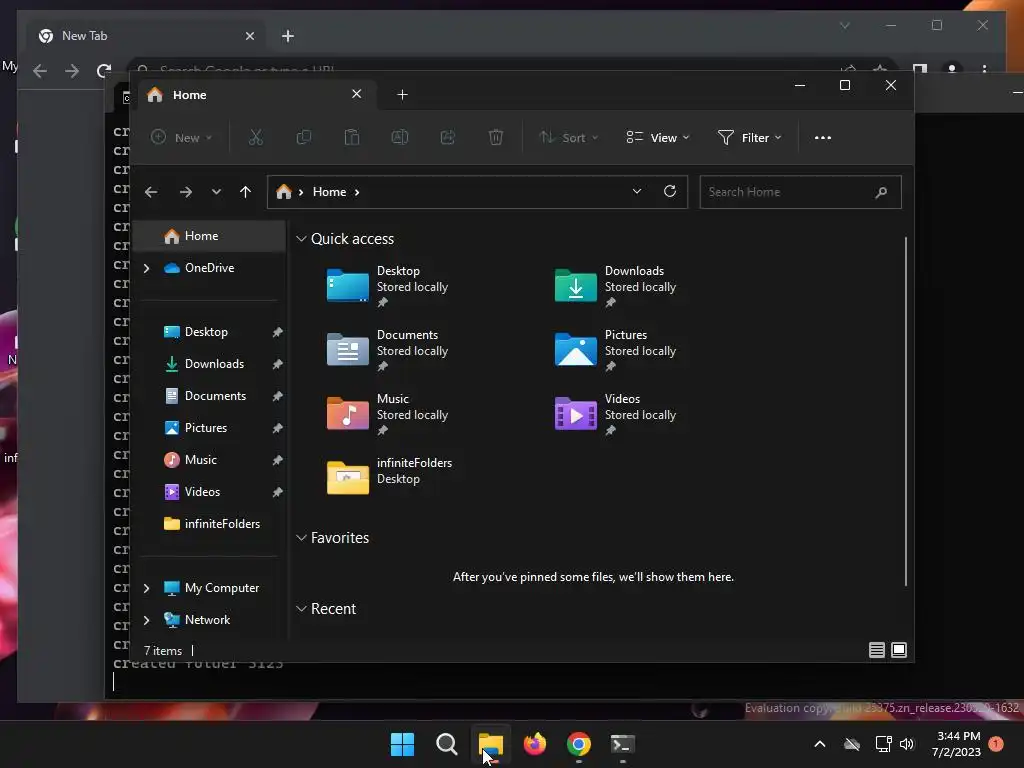Screen dimensions: 1024x768
Task: Select Home in the navigation pane
Action: 209,236
